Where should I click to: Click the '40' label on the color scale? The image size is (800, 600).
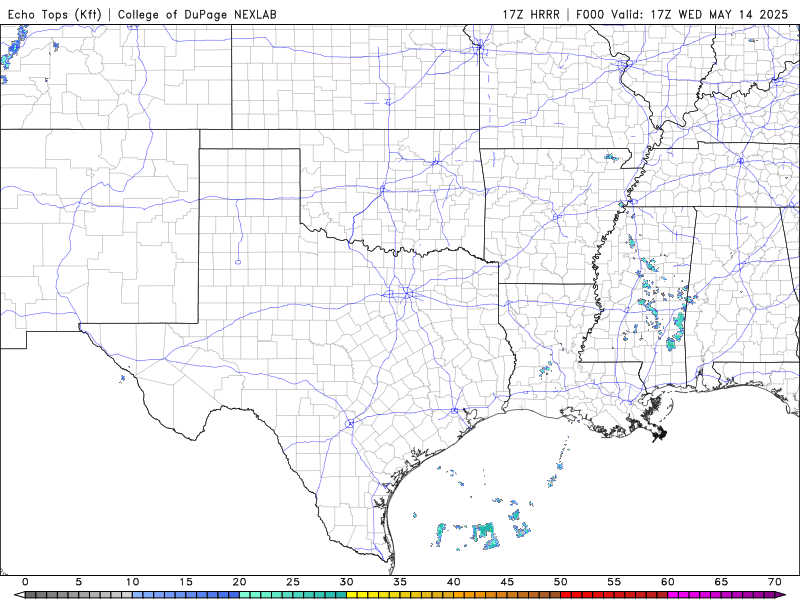(454, 582)
